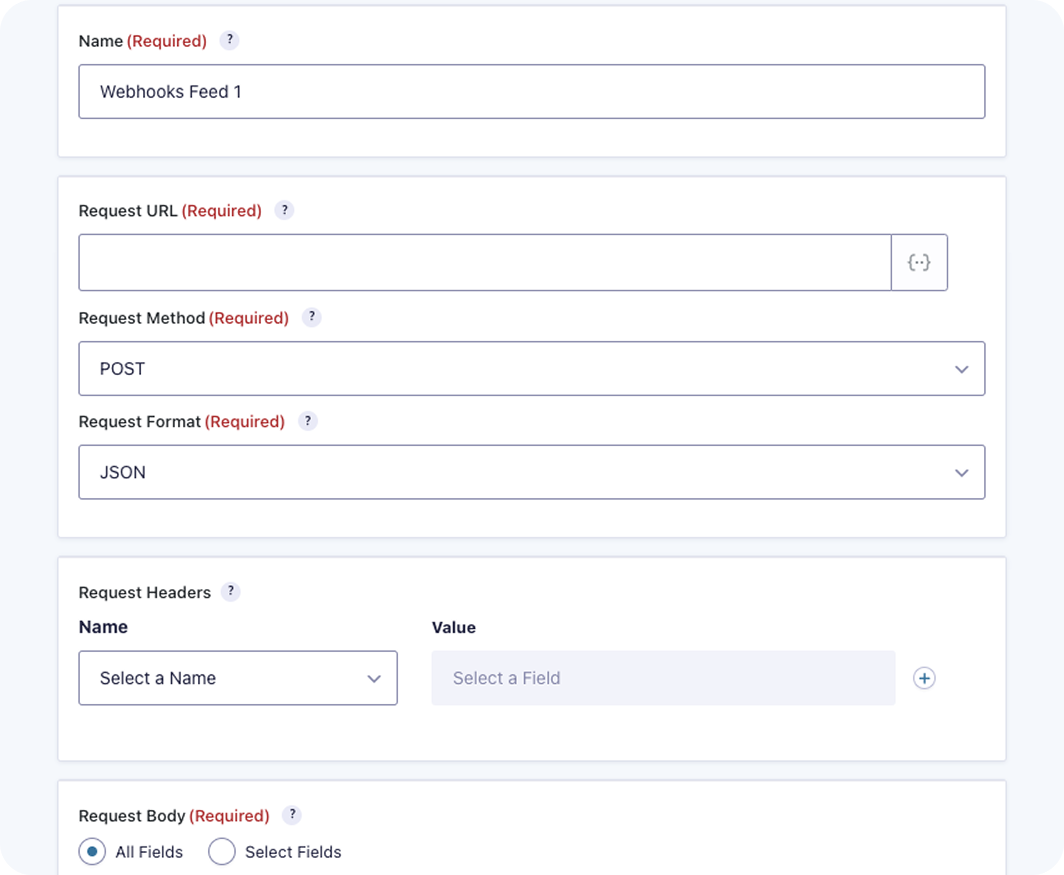Image resolution: width=1064 pixels, height=875 pixels.
Task: Focus the empty Request URL text field
Action: click(x=484, y=263)
